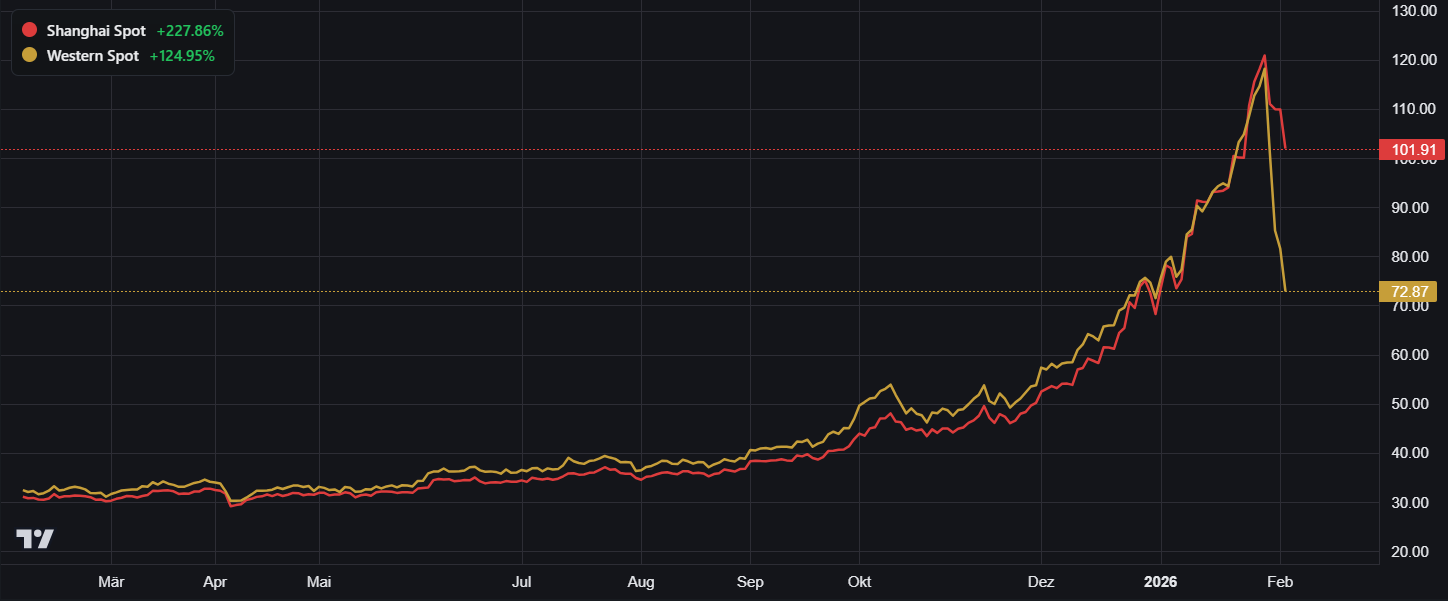This screenshot has height=601, width=1448.
Task: Click the Mär label on time axis
Action: pyautogui.click(x=111, y=581)
